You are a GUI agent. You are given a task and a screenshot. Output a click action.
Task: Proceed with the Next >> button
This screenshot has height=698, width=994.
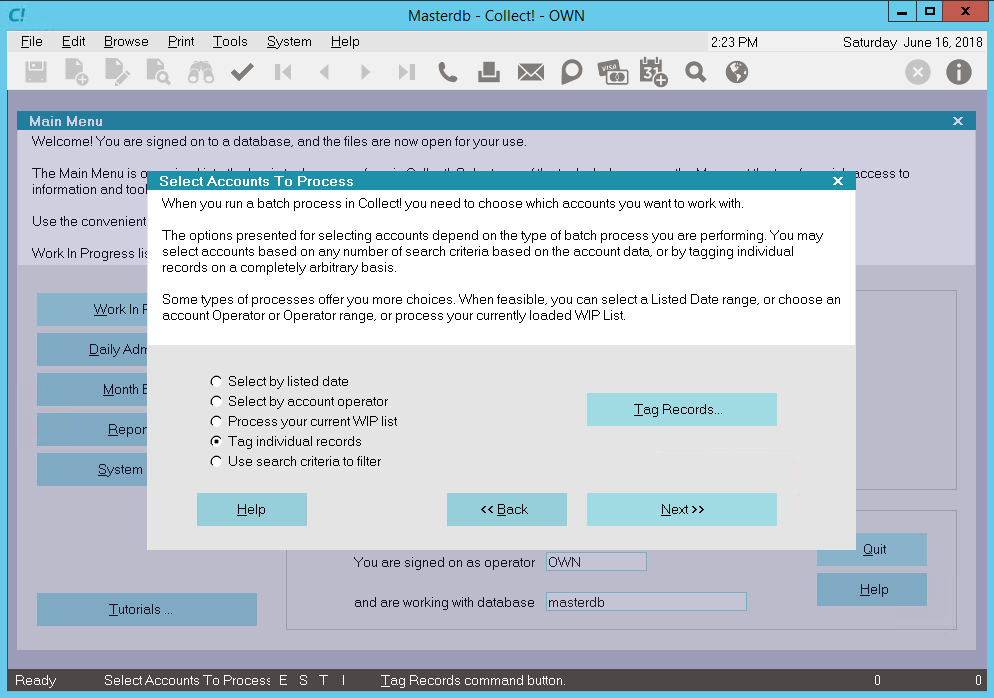click(x=681, y=510)
